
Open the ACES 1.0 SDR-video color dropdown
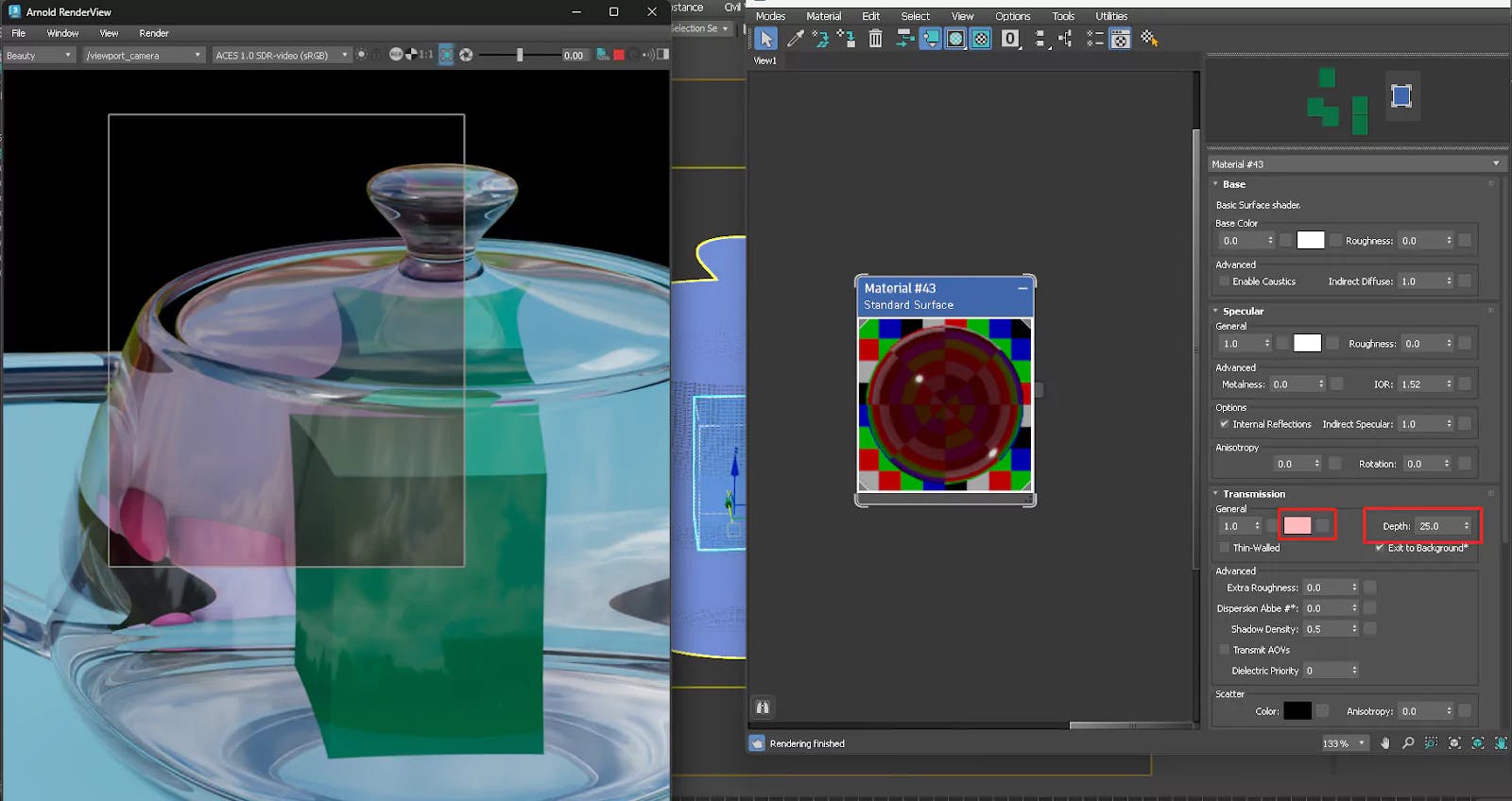click(282, 55)
